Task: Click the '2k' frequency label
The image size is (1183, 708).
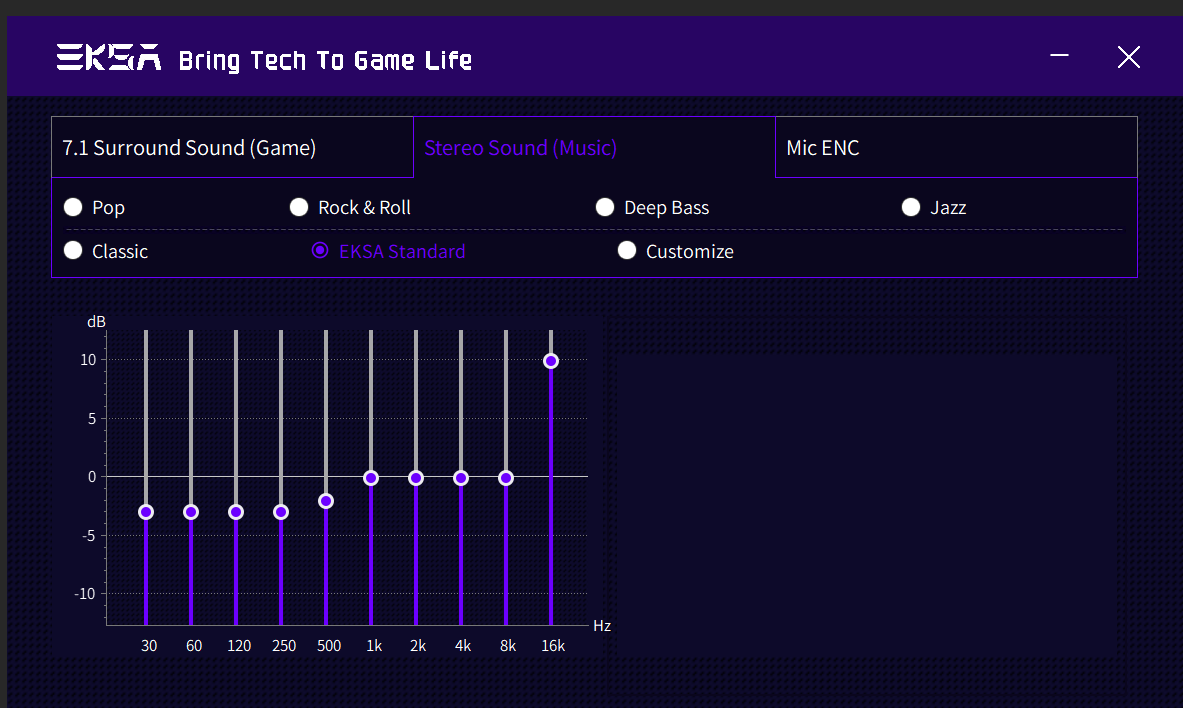Action: click(x=418, y=646)
